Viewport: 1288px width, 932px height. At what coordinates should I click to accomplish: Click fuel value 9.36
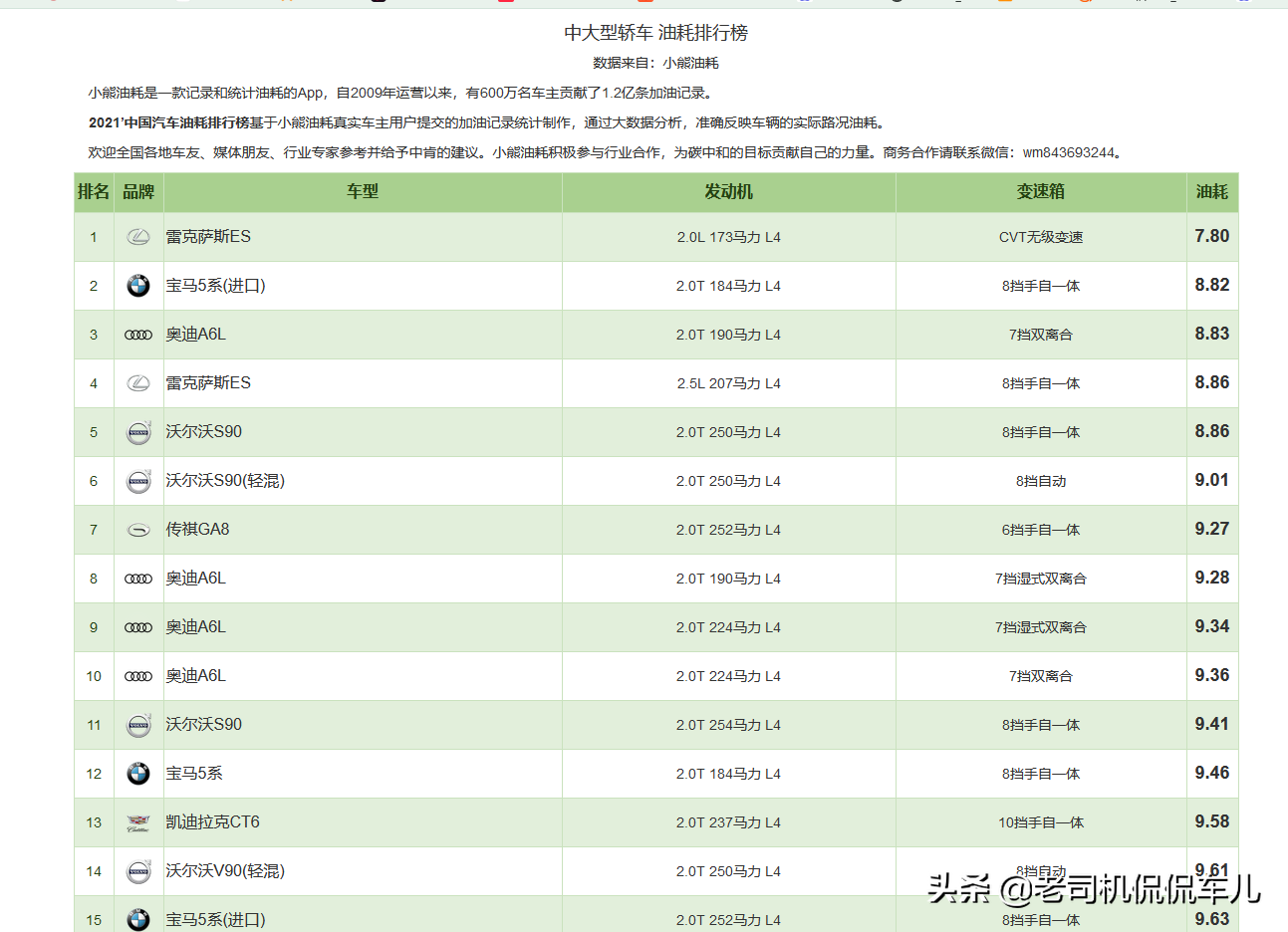[x=1212, y=675]
